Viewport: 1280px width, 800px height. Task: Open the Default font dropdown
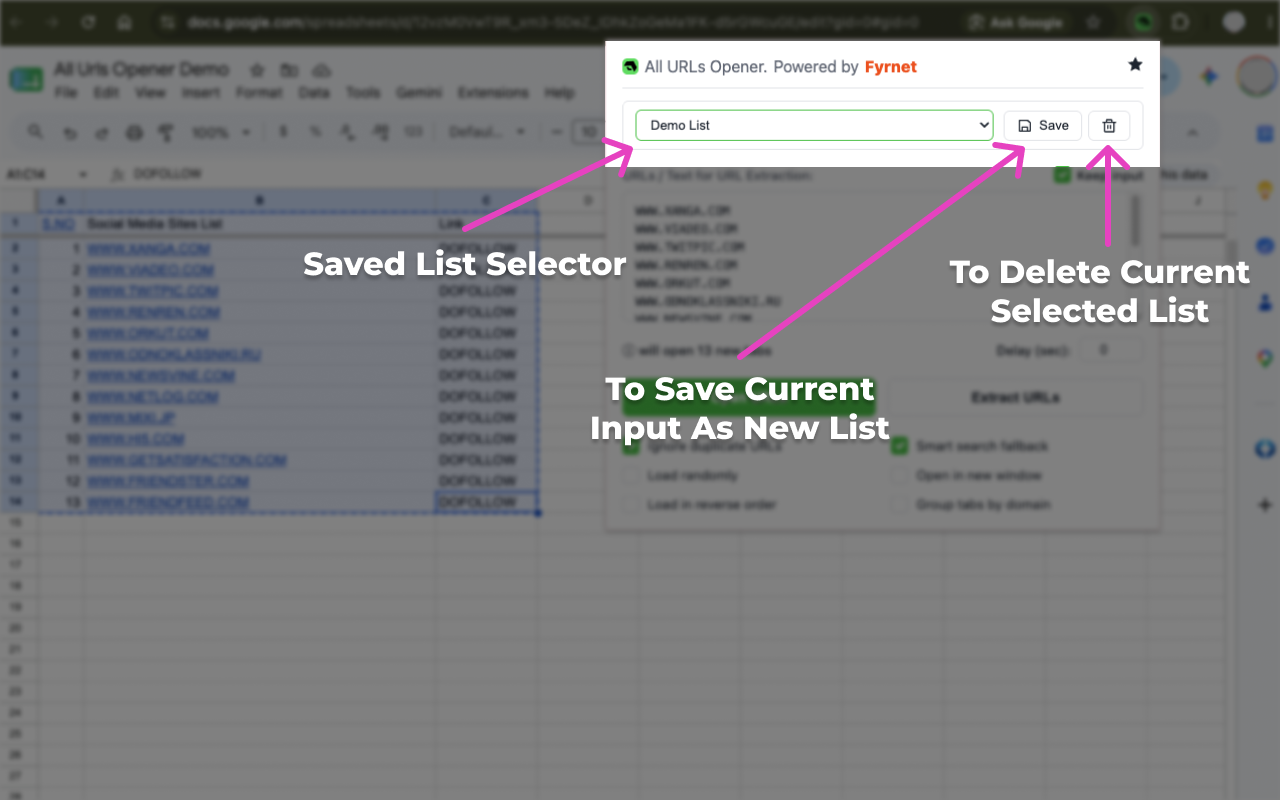tap(489, 132)
